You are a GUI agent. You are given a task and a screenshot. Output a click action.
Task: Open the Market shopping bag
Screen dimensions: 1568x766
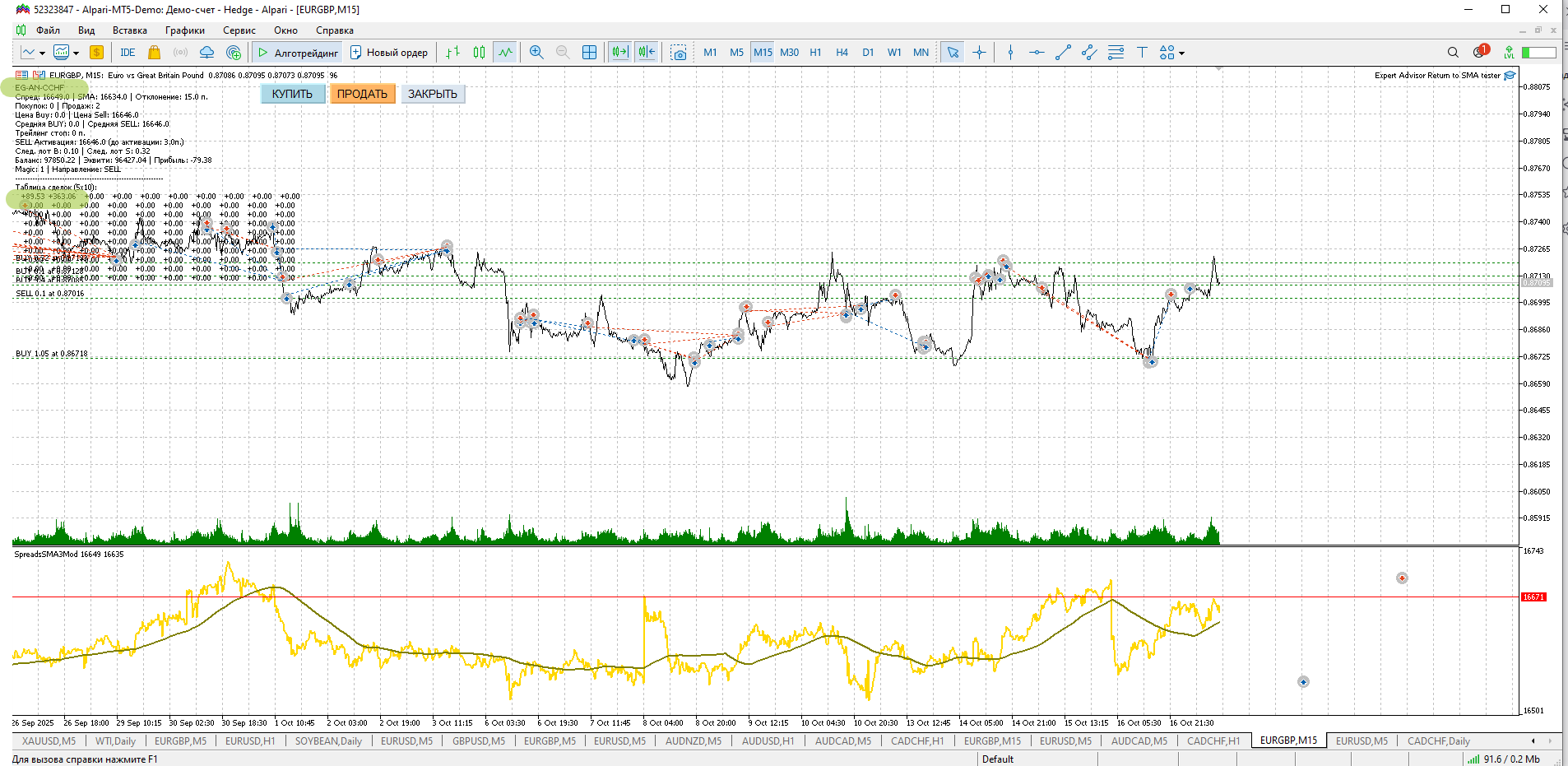pos(154,53)
